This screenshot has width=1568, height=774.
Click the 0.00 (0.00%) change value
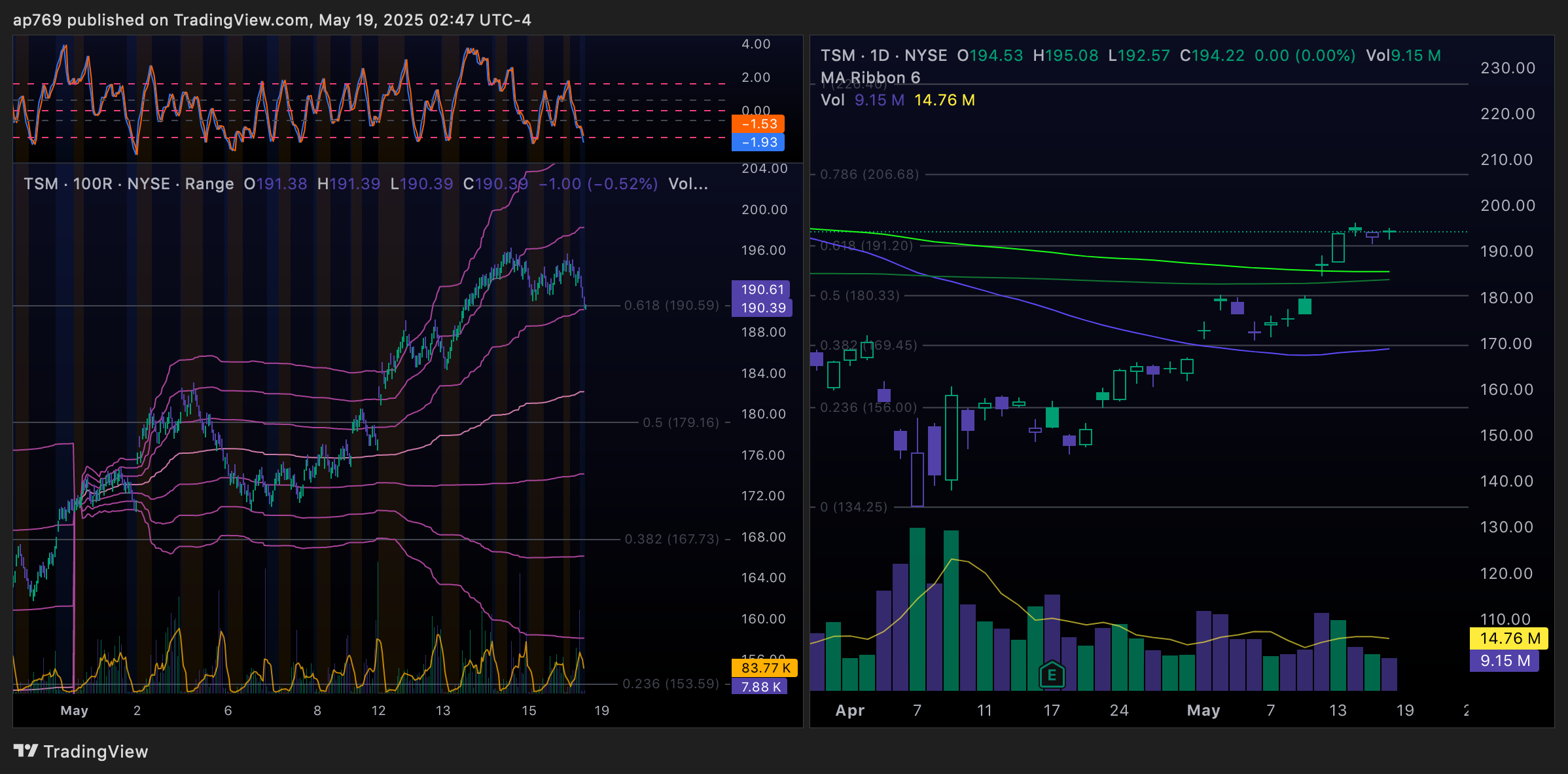coord(1305,56)
